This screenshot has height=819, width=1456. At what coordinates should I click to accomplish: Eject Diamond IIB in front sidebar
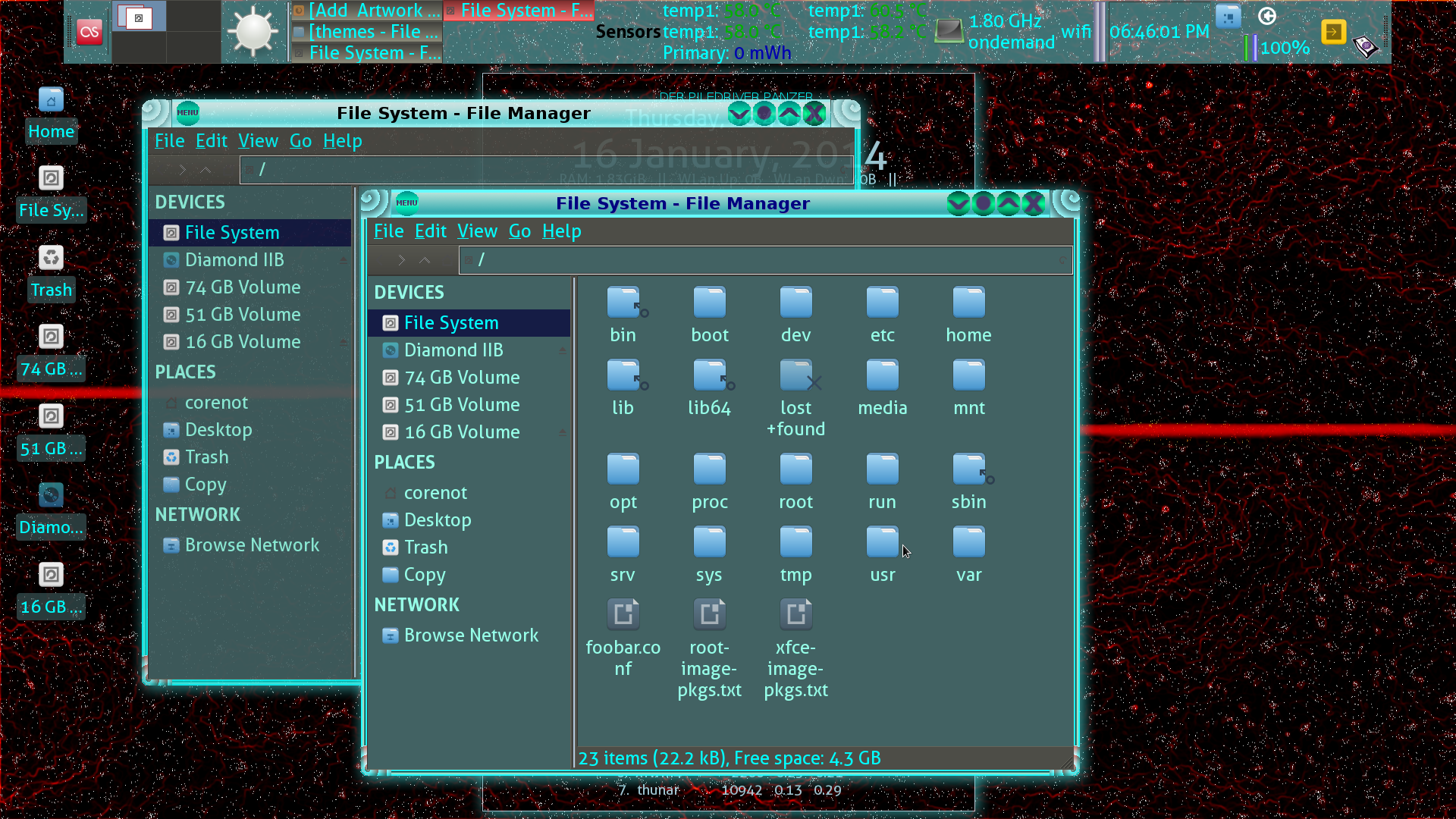(x=563, y=350)
